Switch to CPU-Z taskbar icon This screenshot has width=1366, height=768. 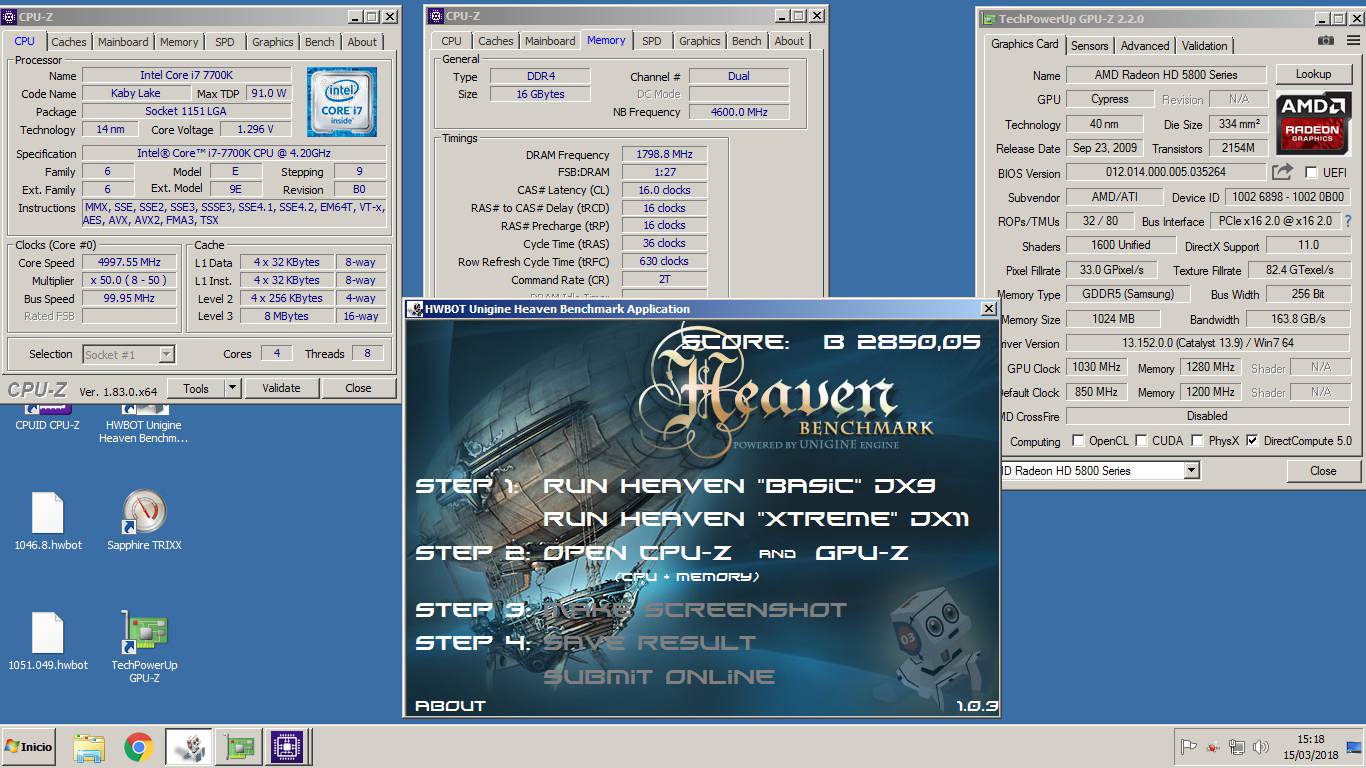(287, 747)
